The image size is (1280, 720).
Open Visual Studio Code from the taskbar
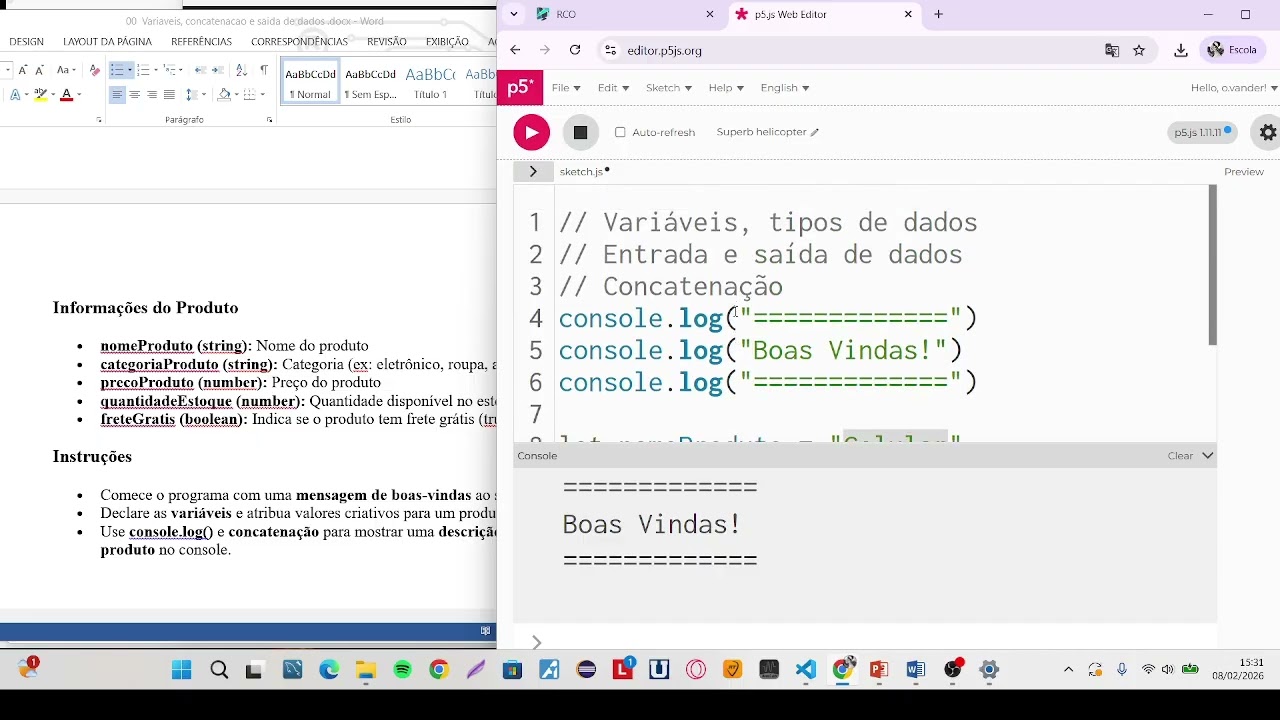pyautogui.click(x=806, y=670)
